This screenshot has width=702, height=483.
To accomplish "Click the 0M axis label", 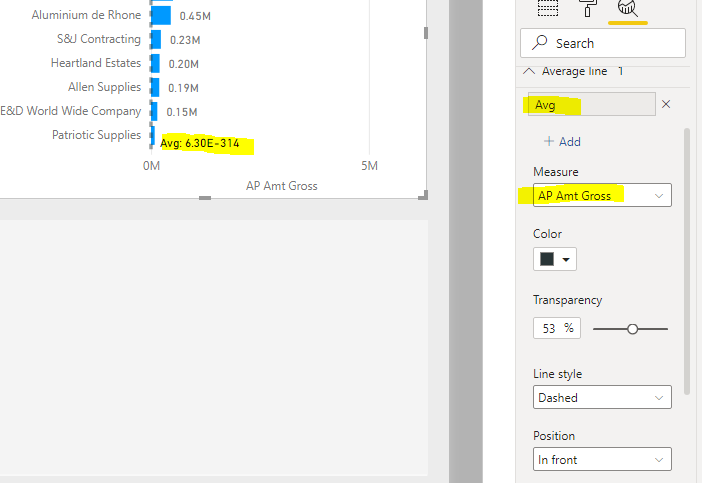I will coord(151,166).
